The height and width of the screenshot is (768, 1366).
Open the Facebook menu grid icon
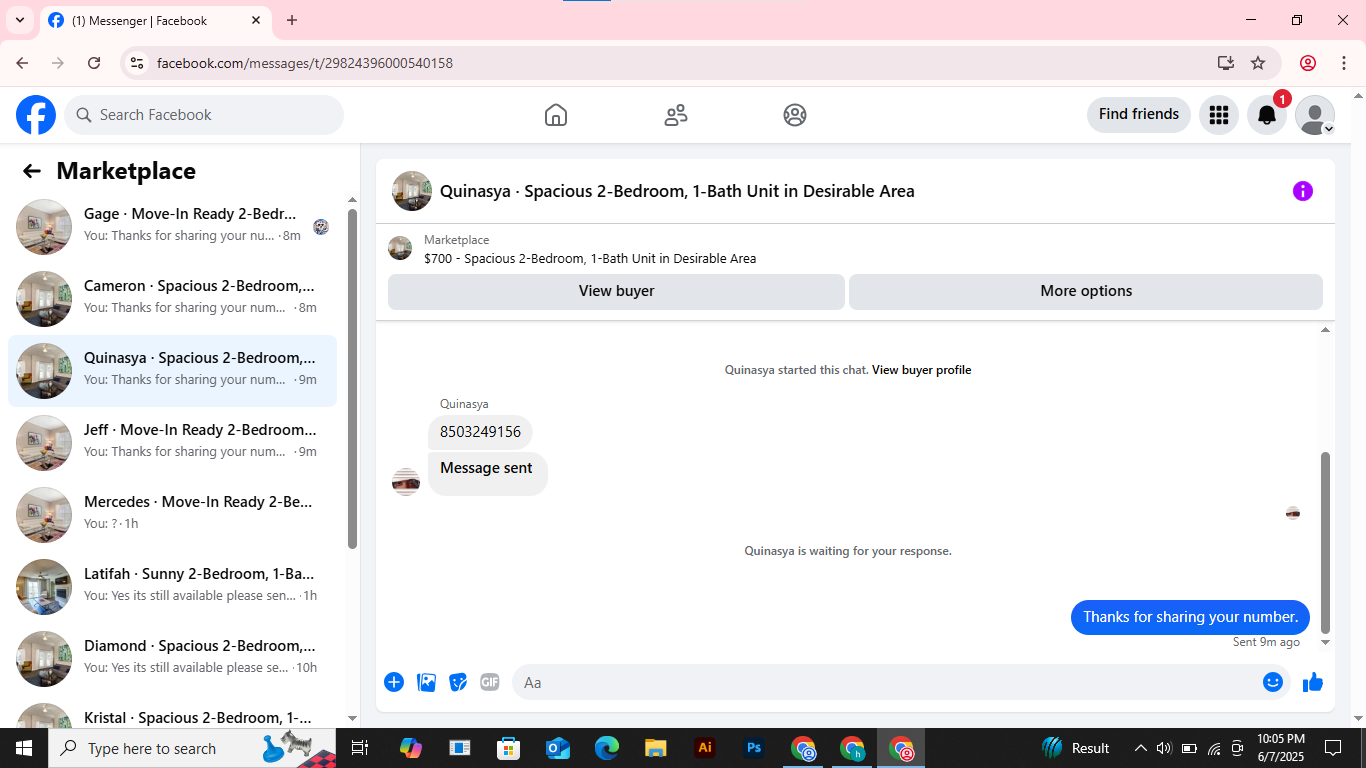point(1218,115)
